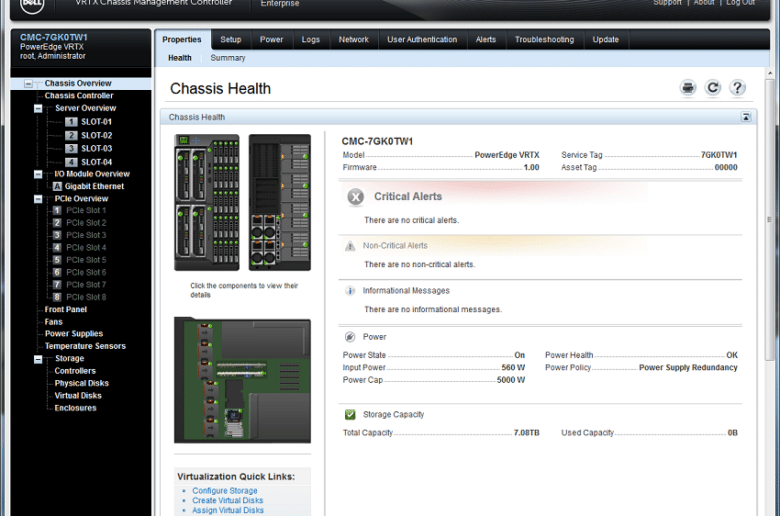Switch to the Summary sub-tab

tap(228, 58)
